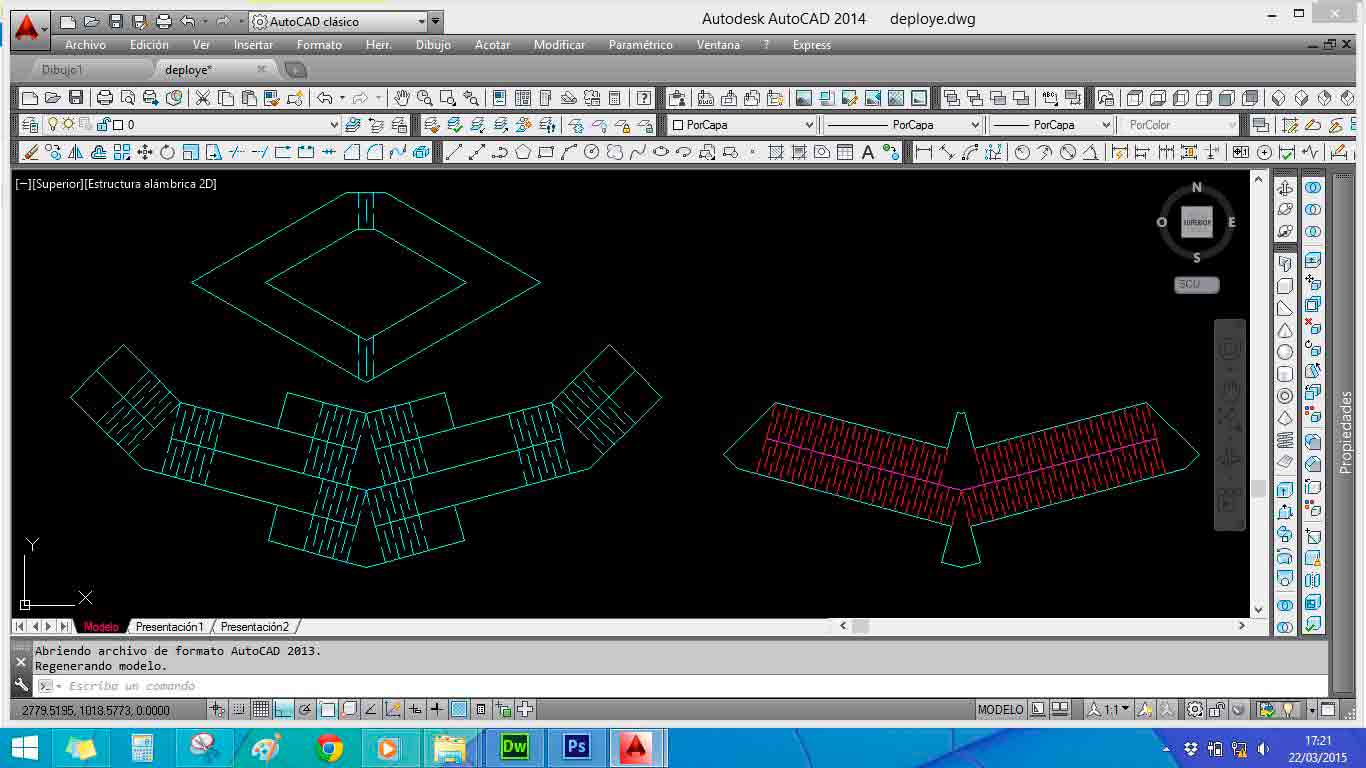
Task: Click the MODELO button in status bar
Action: point(1000,710)
